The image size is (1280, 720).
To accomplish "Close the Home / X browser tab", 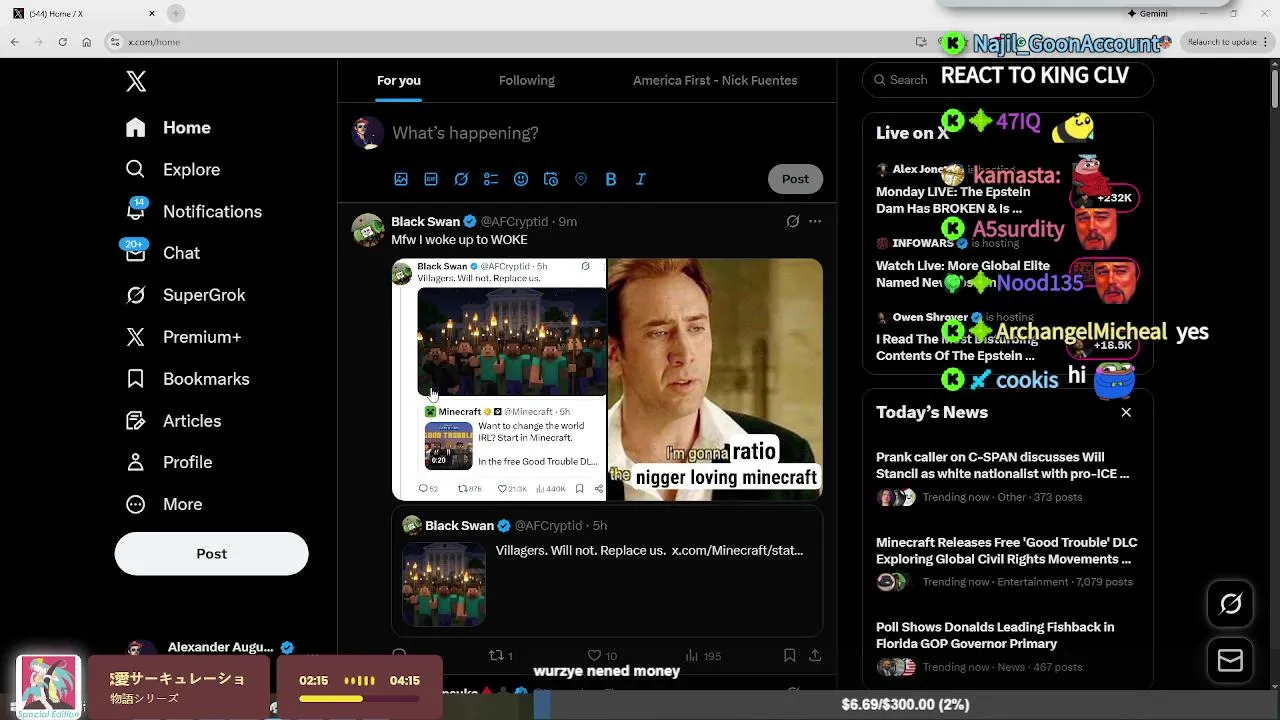I will coord(152,13).
